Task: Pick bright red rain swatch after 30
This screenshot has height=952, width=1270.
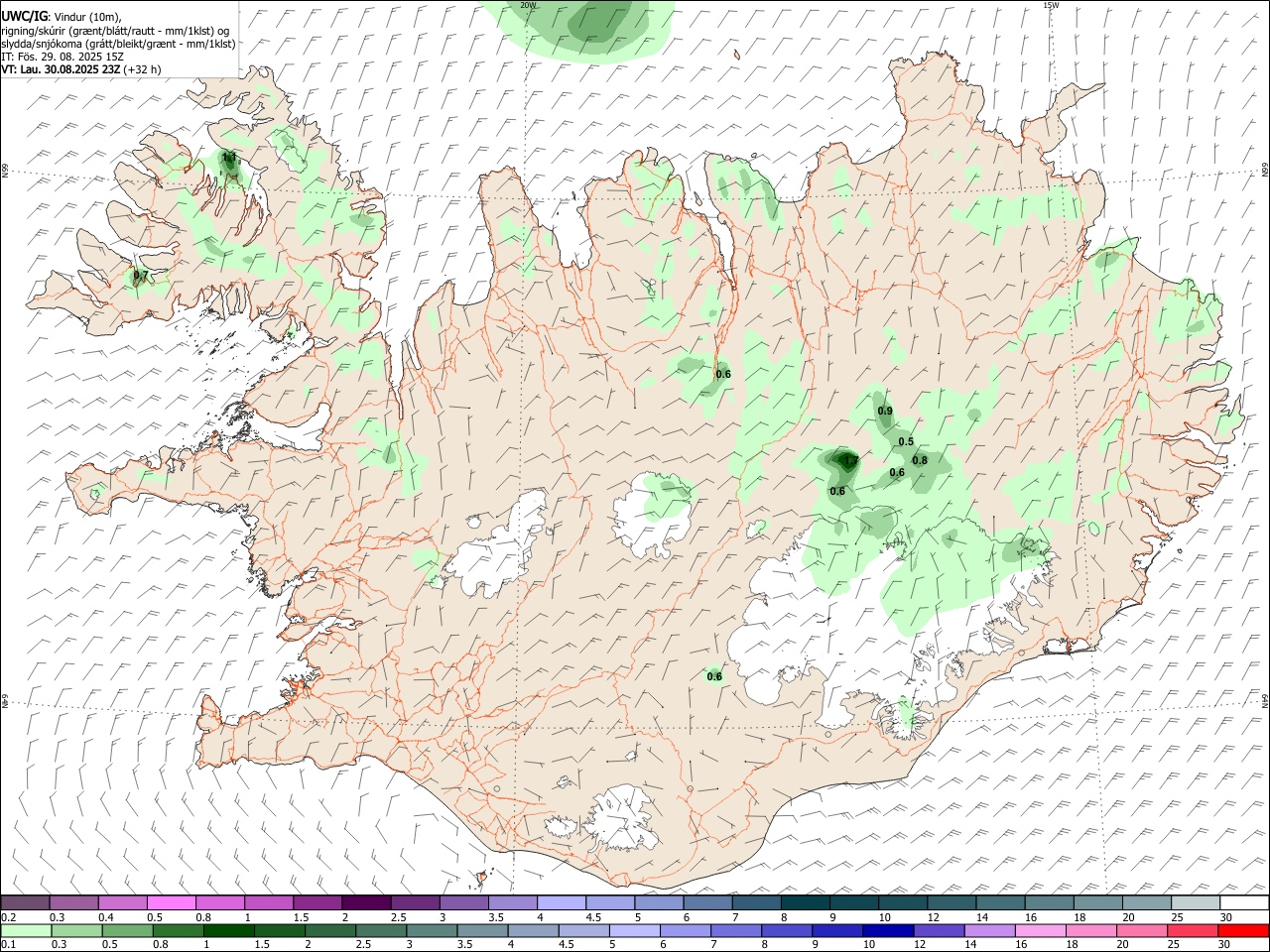Action: (x=1242, y=930)
